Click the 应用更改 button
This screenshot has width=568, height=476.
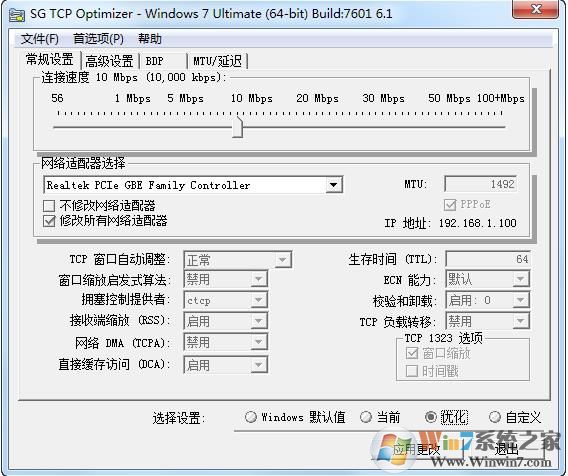417,450
